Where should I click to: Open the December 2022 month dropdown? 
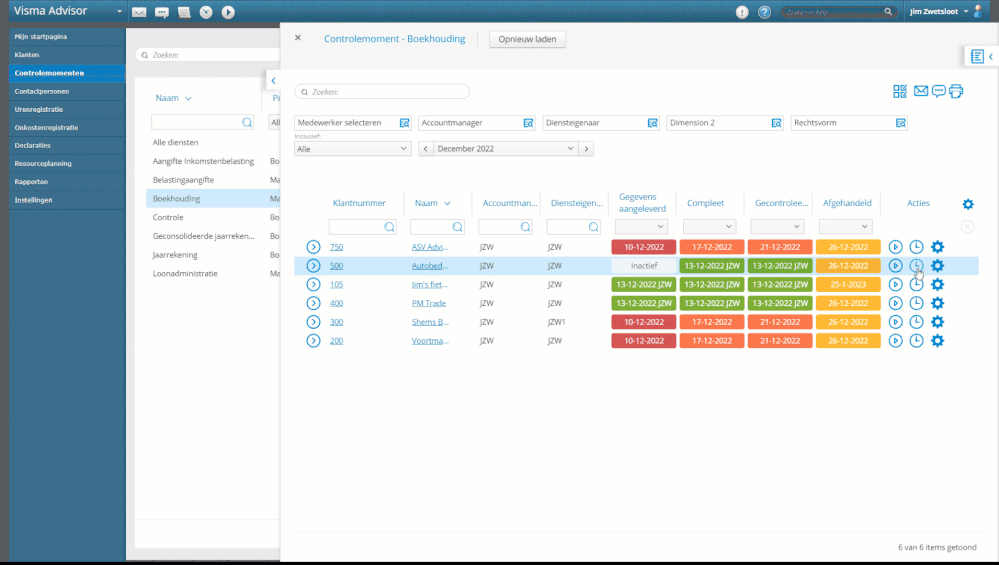[505, 148]
